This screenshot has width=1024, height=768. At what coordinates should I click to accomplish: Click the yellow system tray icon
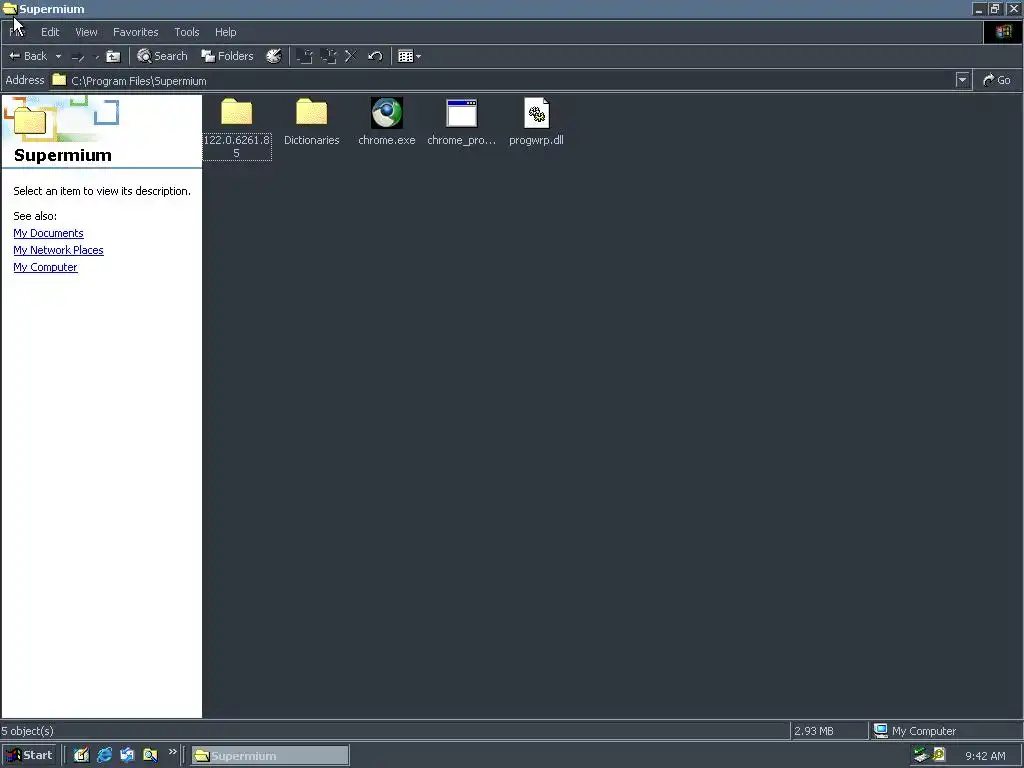[x=939, y=755]
